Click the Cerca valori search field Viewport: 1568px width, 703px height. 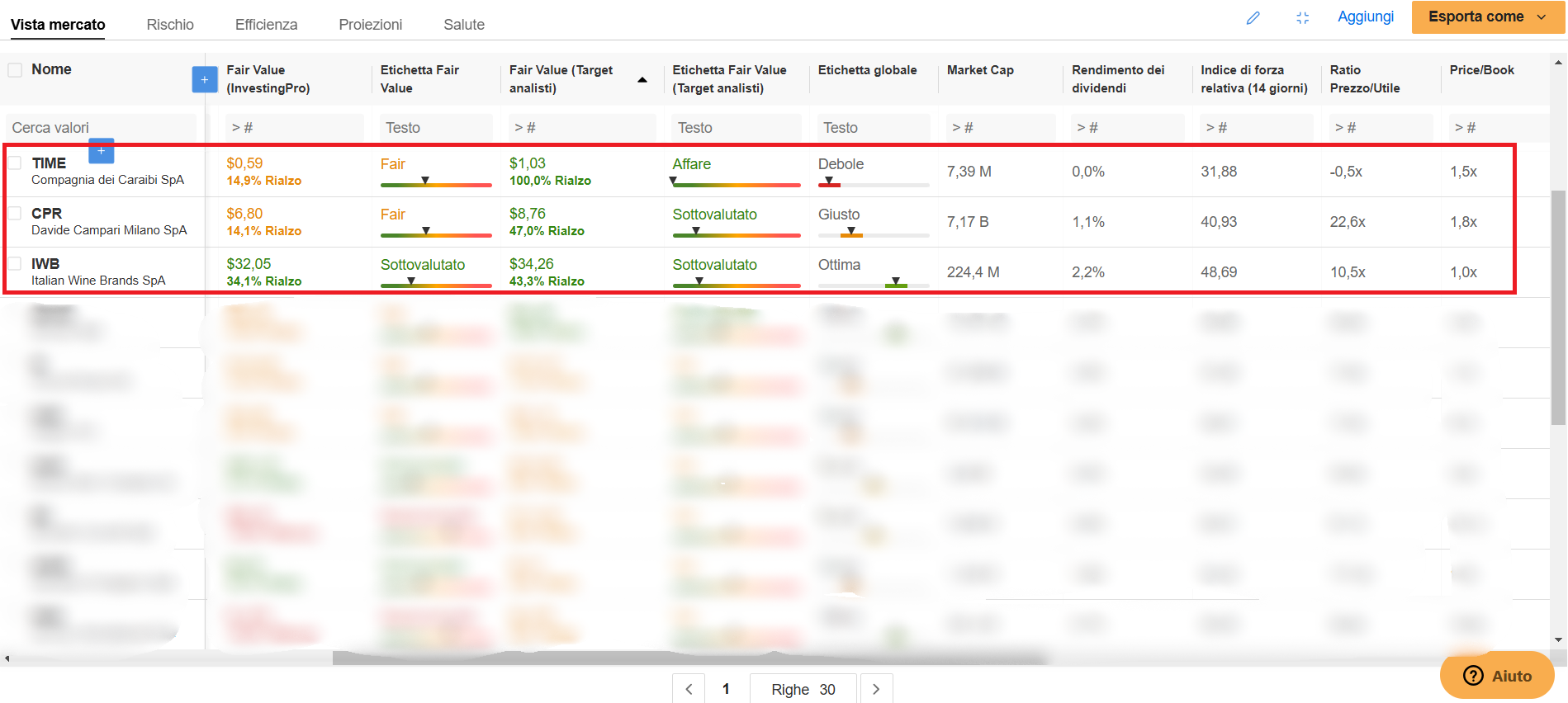102,128
